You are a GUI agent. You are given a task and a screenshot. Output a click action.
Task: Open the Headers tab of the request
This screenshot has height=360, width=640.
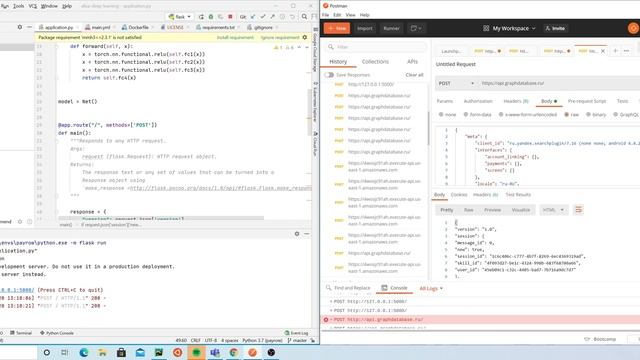coord(516,101)
